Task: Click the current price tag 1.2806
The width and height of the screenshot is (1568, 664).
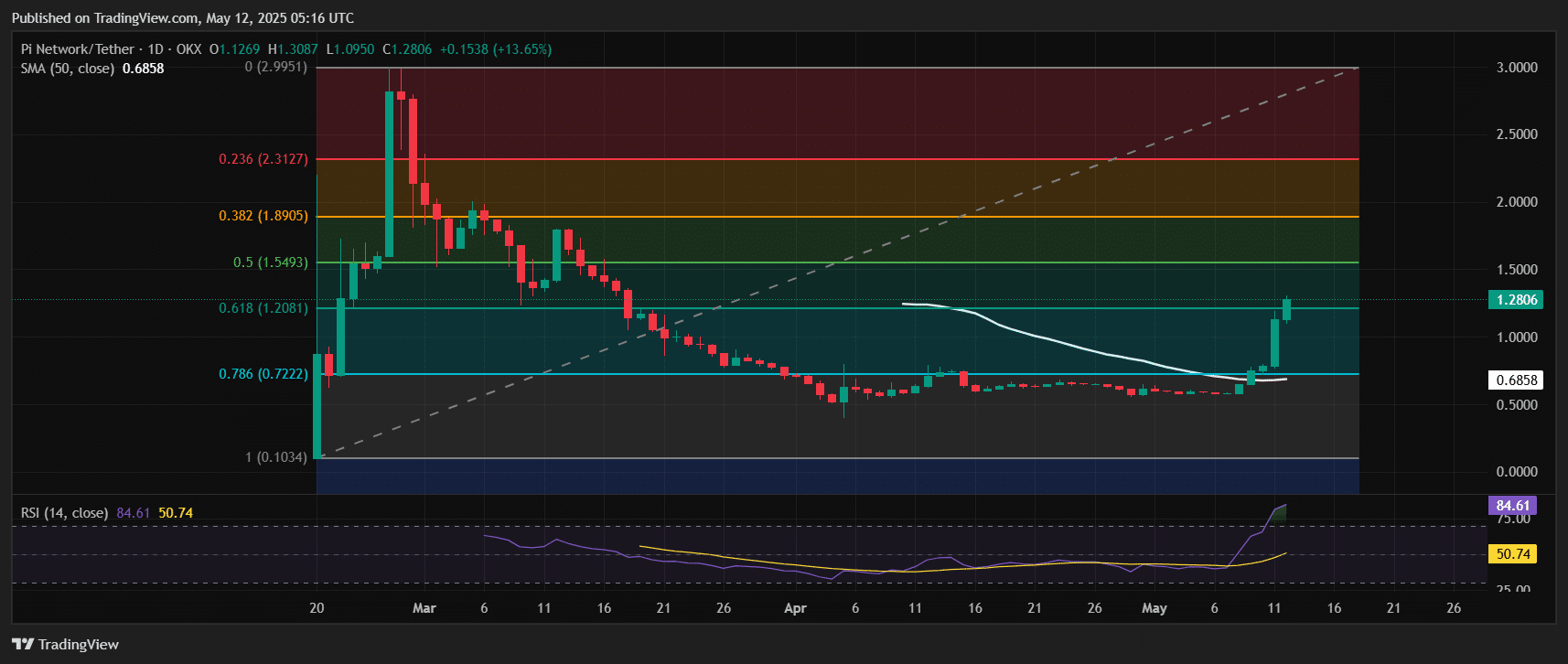Action: [1516, 300]
